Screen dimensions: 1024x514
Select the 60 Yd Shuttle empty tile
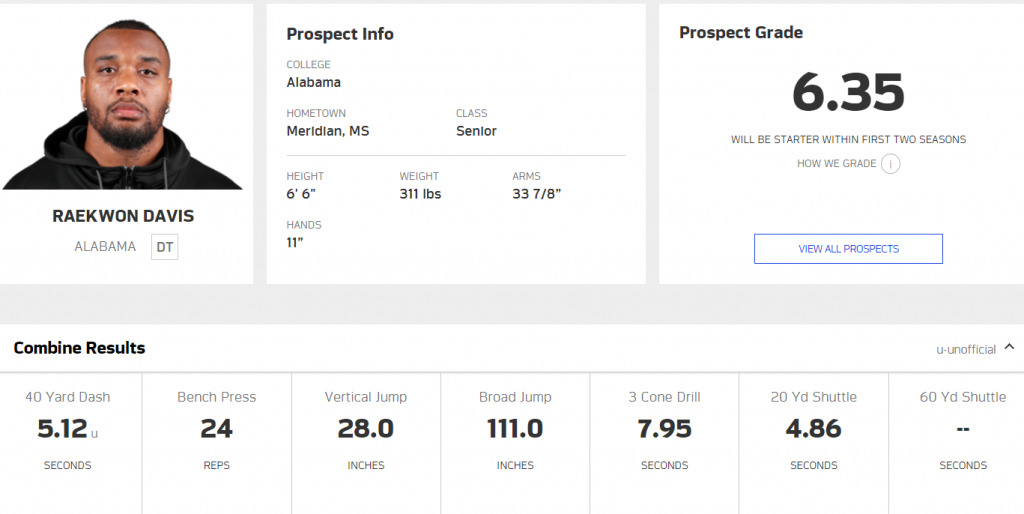pos(957,443)
